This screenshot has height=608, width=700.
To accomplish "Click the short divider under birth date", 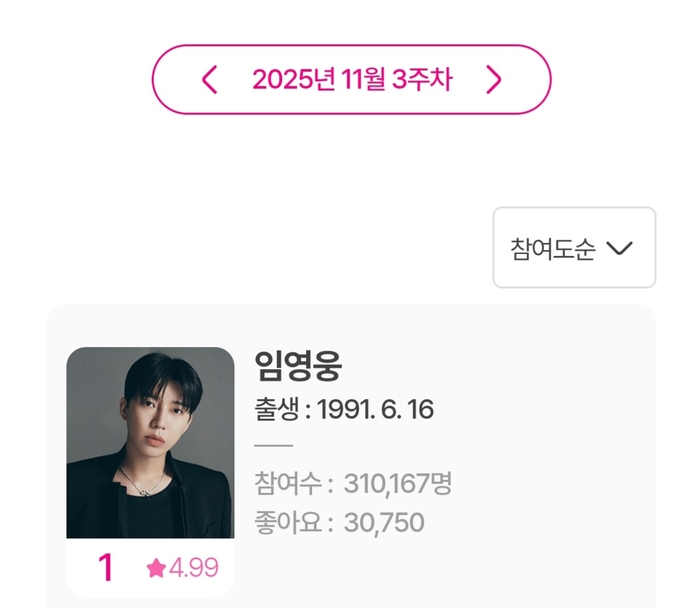I will (x=274, y=445).
